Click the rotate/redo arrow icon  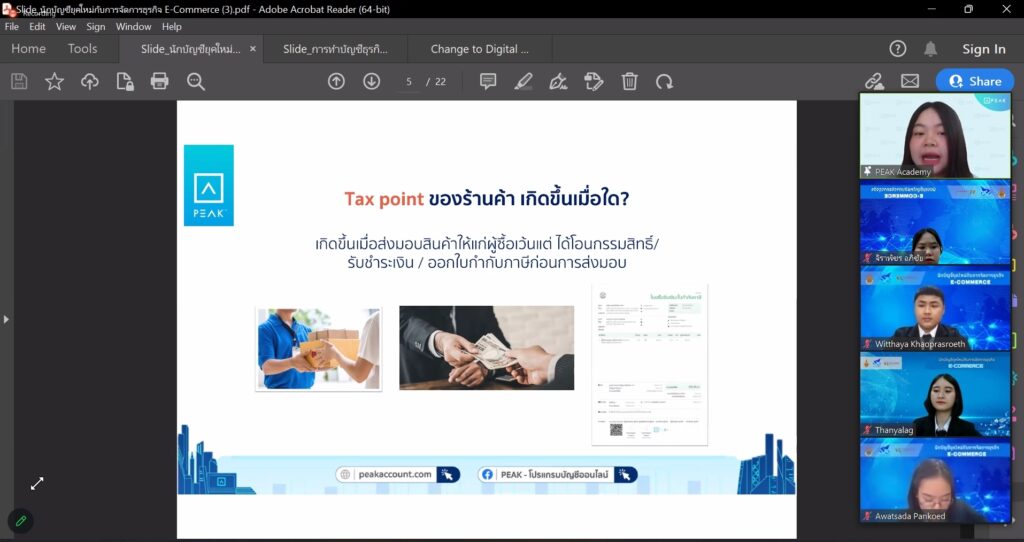pos(665,82)
